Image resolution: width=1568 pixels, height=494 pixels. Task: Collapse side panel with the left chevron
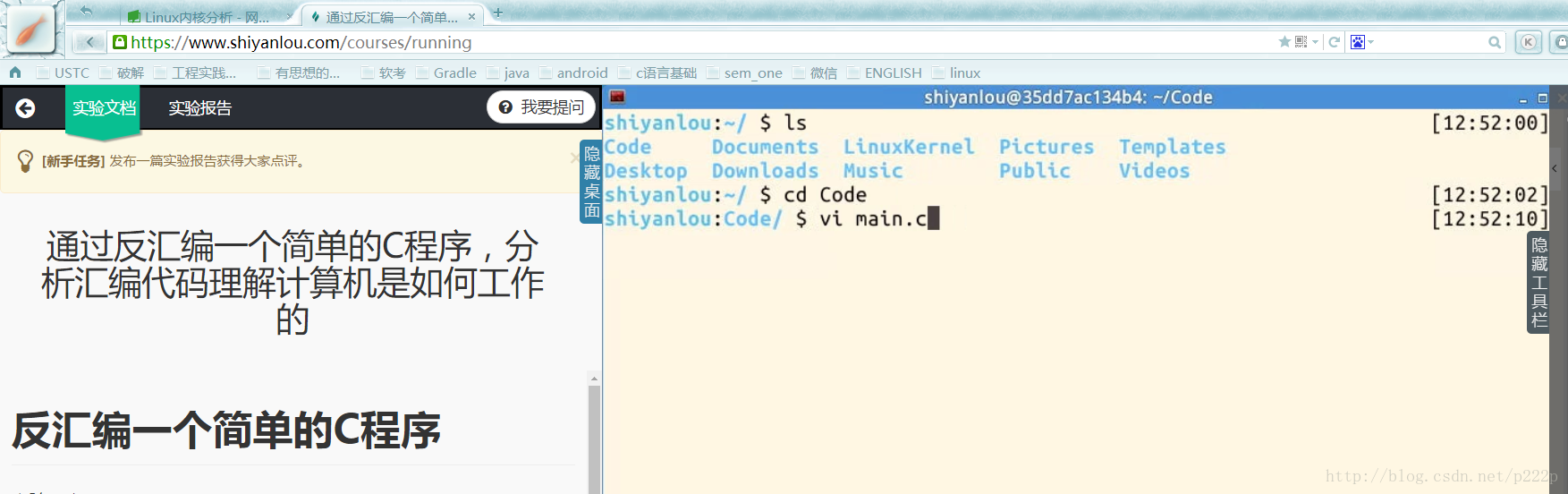tap(1555, 168)
